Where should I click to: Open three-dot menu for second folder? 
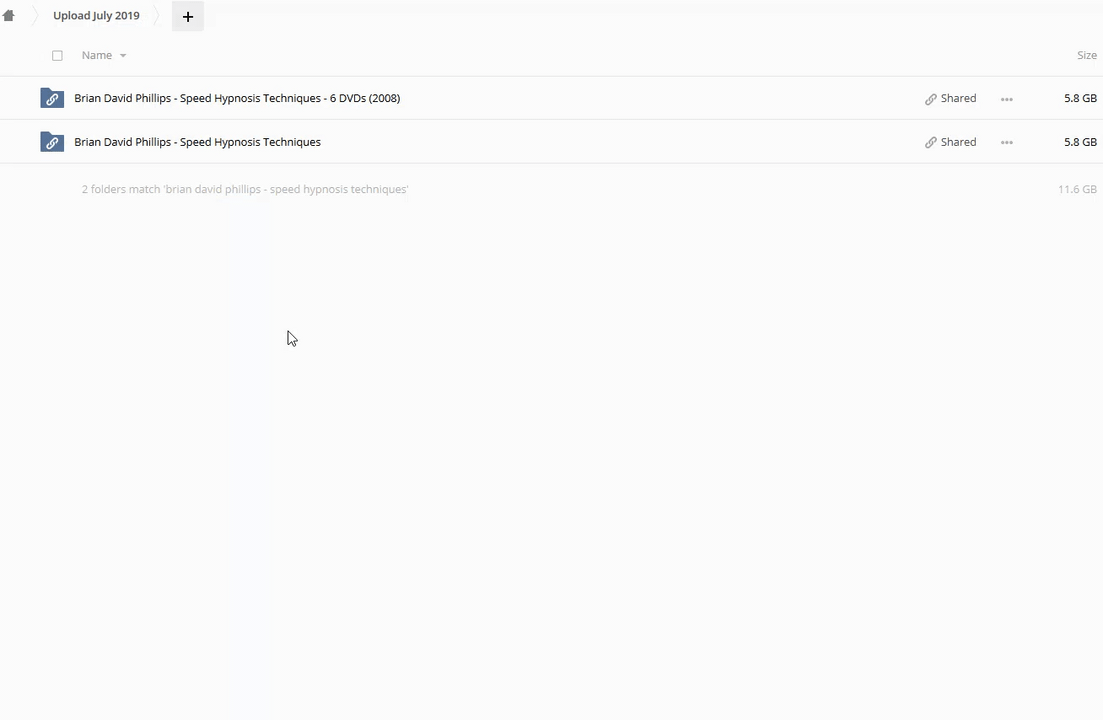[x=1007, y=143]
